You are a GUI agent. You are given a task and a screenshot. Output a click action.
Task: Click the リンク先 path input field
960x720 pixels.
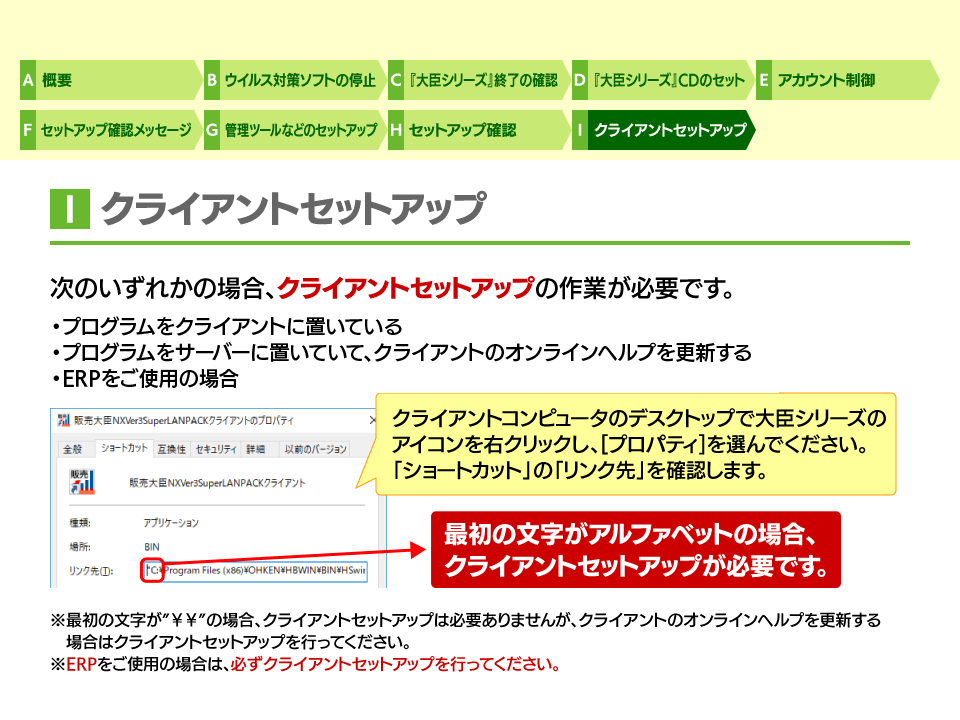pyautogui.click(x=255, y=571)
